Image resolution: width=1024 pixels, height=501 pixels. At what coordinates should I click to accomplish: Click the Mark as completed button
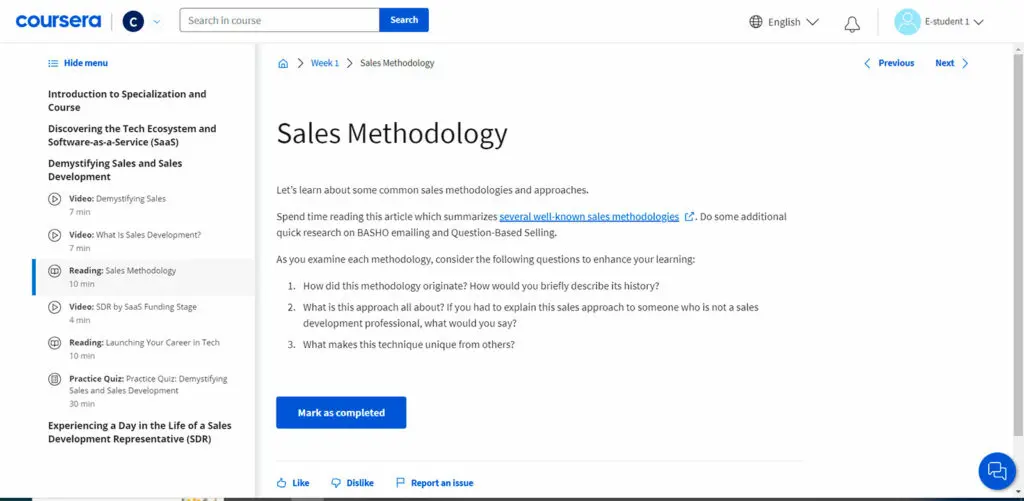click(x=341, y=412)
